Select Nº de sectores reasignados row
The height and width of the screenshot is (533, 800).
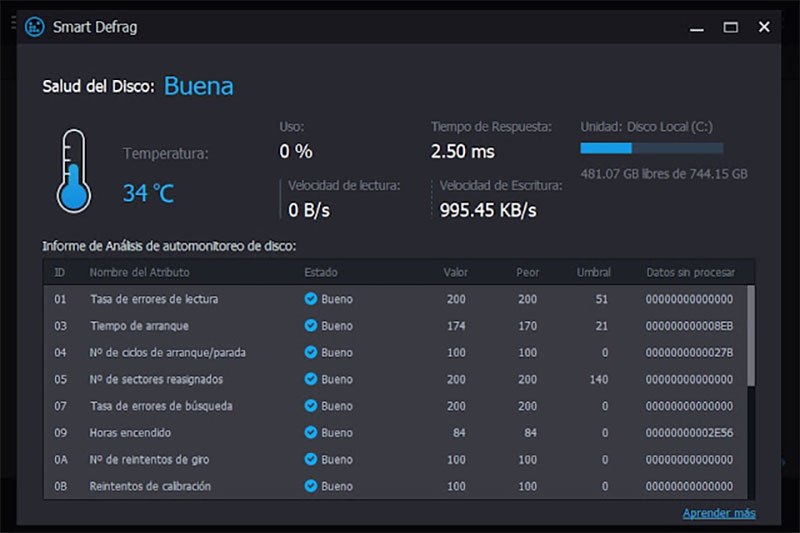pyautogui.click(x=395, y=379)
